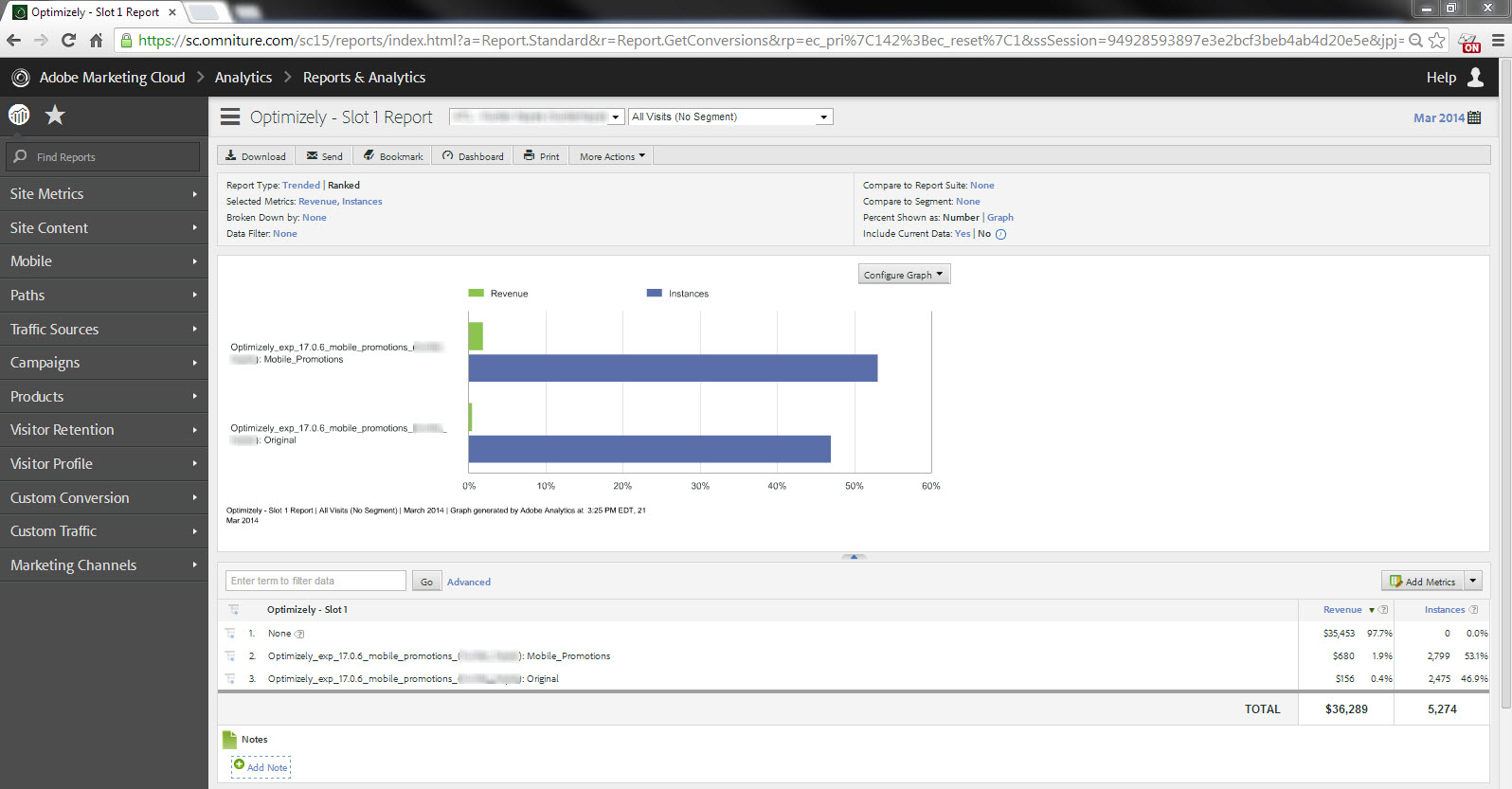The height and width of the screenshot is (789, 1512).
Task: Click browser reload icon
Action: [x=68, y=40]
